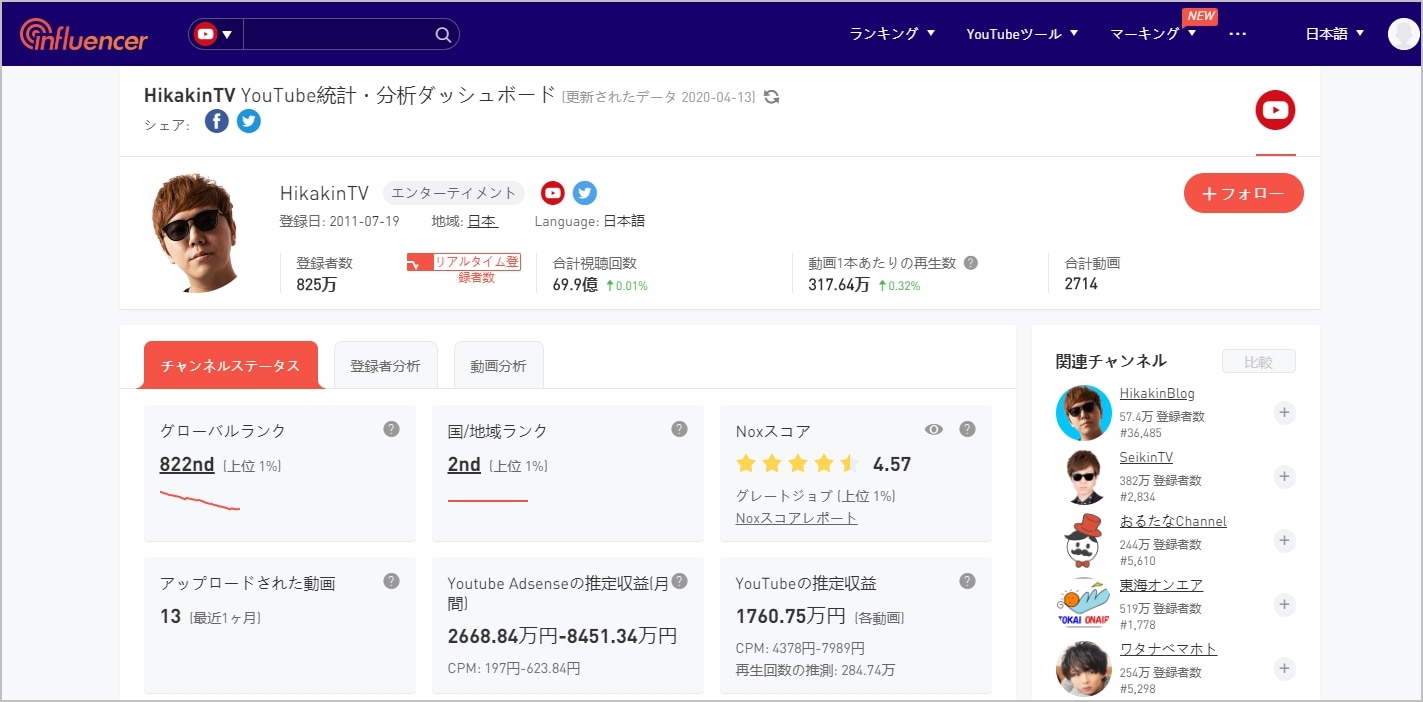Image resolution: width=1423 pixels, height=702 pixels.
Task: Click the エンターテイメント category tag
Action: 453,193
